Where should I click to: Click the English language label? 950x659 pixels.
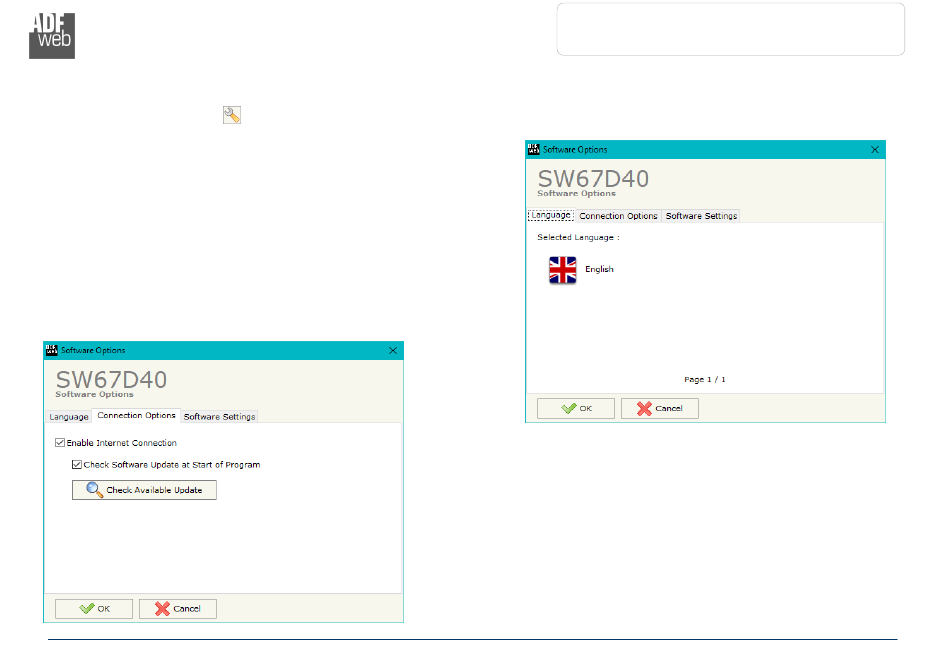pos(599,269)
